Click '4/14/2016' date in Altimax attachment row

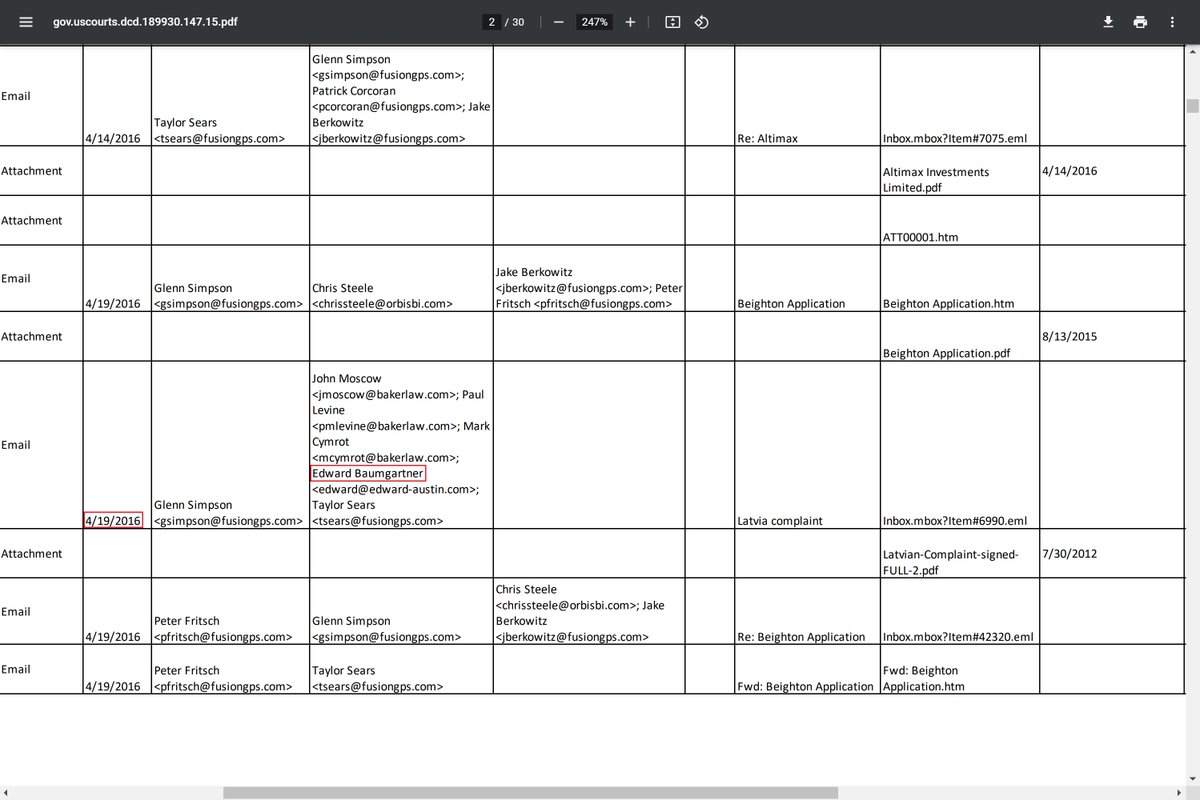tap(1069, 171)
